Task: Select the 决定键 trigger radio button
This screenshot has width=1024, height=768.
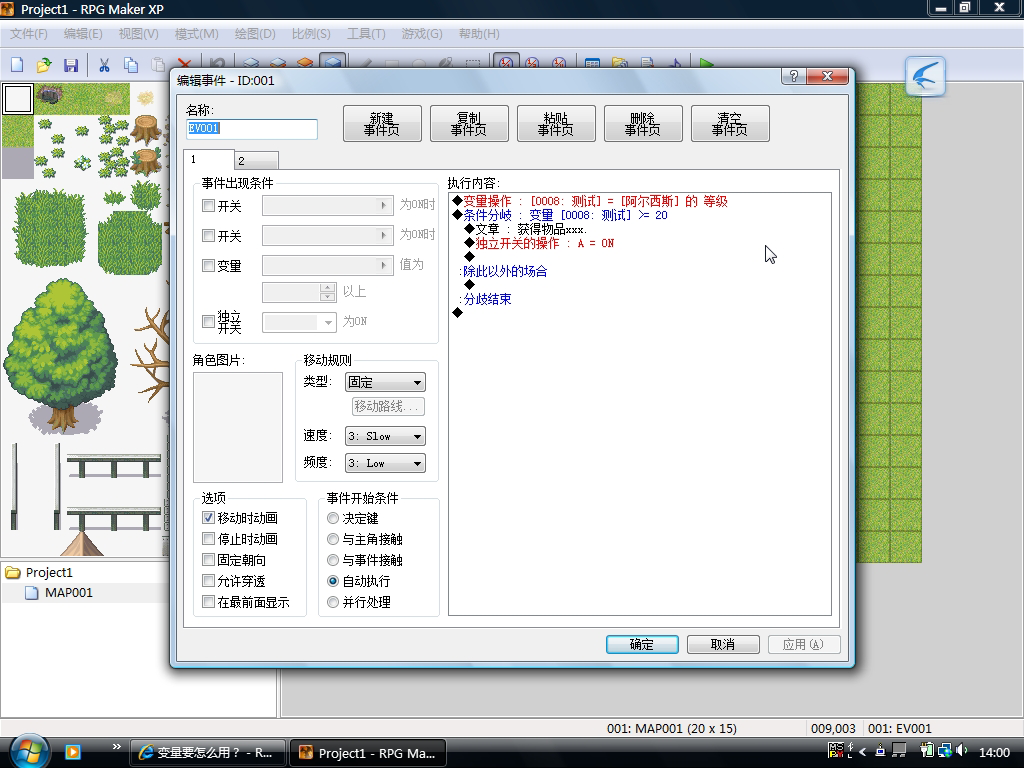Action: coord(333,518)
